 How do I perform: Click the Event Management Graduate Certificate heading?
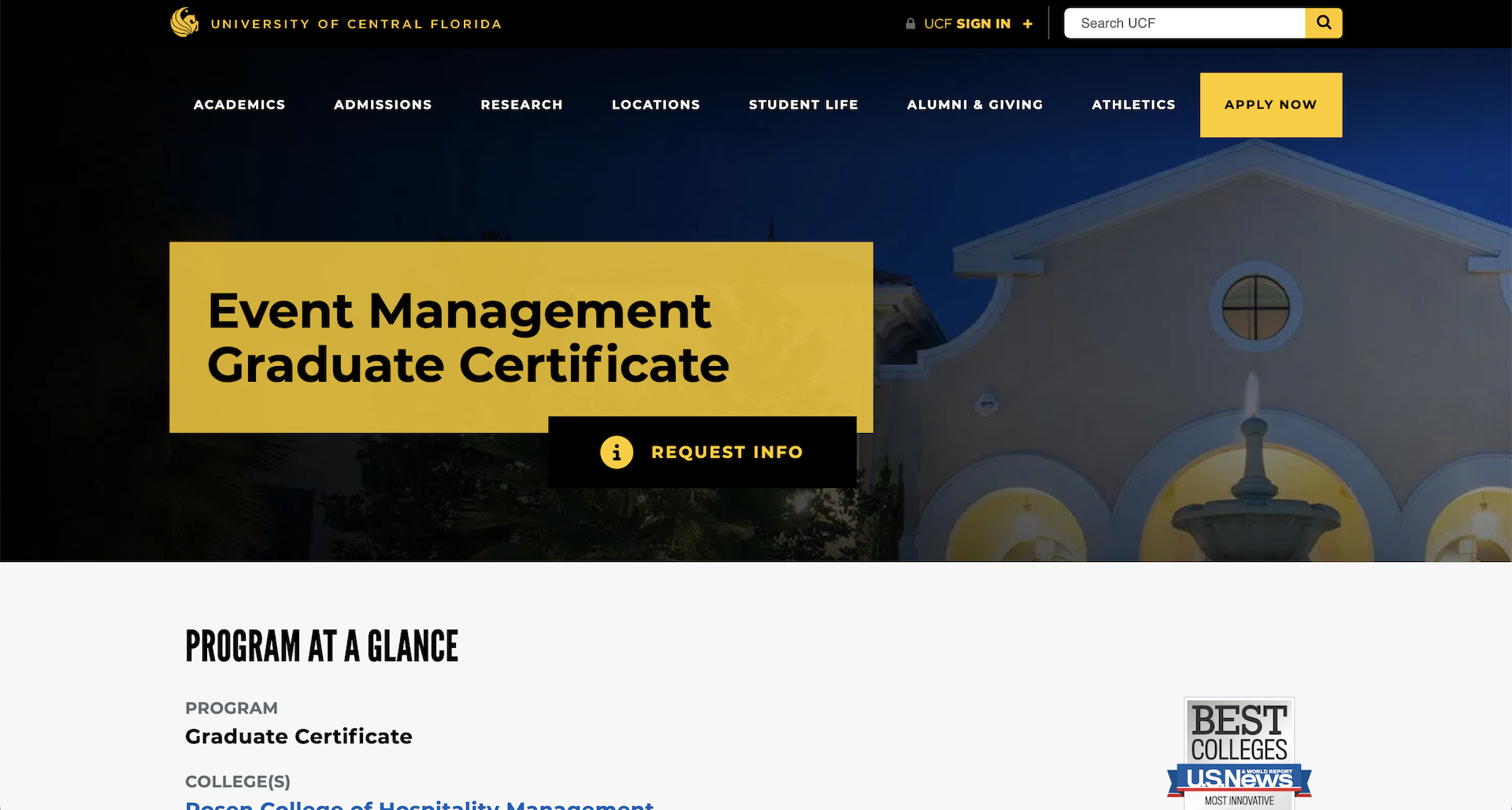469,338
